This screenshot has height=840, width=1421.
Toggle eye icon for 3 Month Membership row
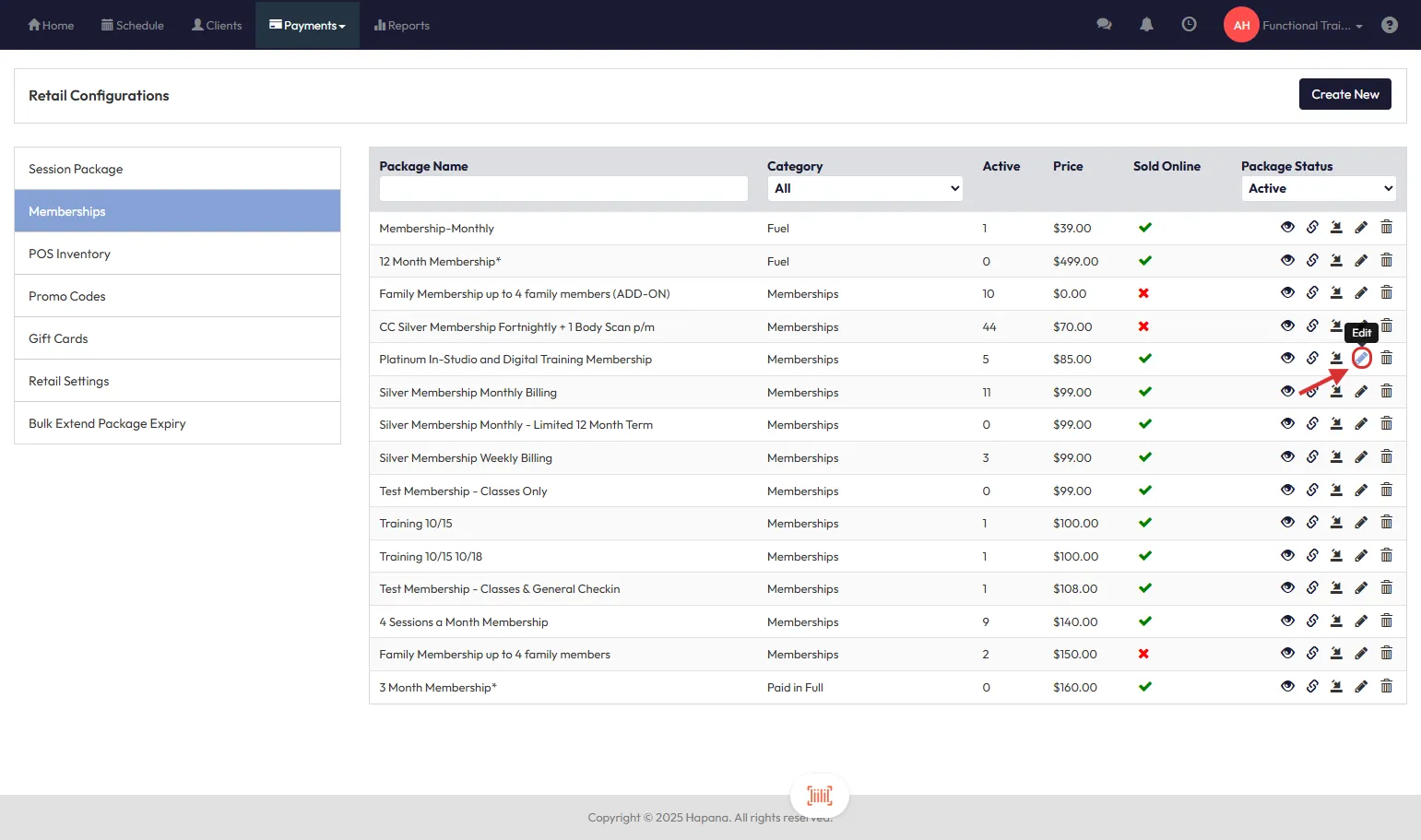coord(1287,687)
